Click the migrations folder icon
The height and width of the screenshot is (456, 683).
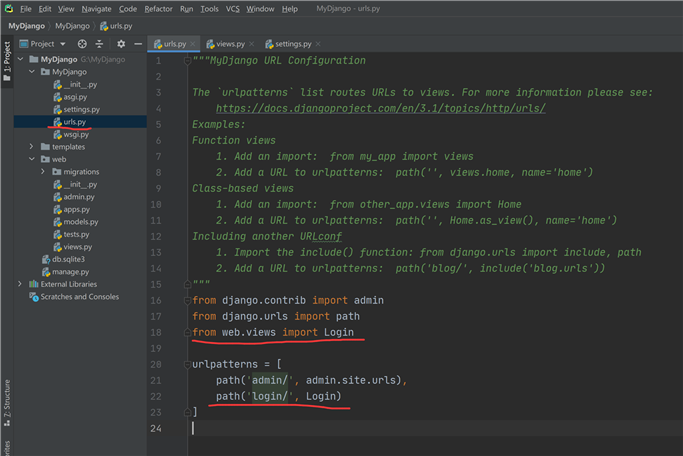(x=57, y=172)
